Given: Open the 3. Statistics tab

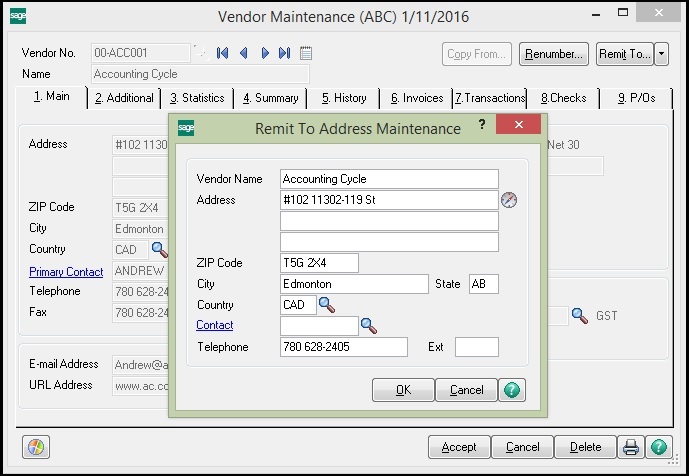Looking at the screenshot, I should click(197, 98).
